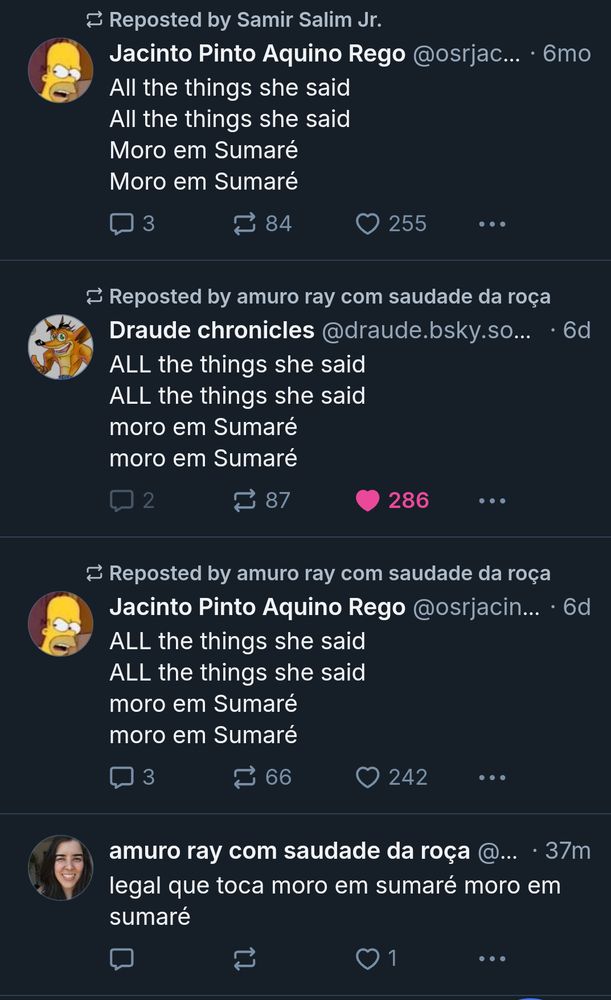The image size is (611, 1000).
Task: Click the reply icon on Draude chronicles' post
Action: 120,501
